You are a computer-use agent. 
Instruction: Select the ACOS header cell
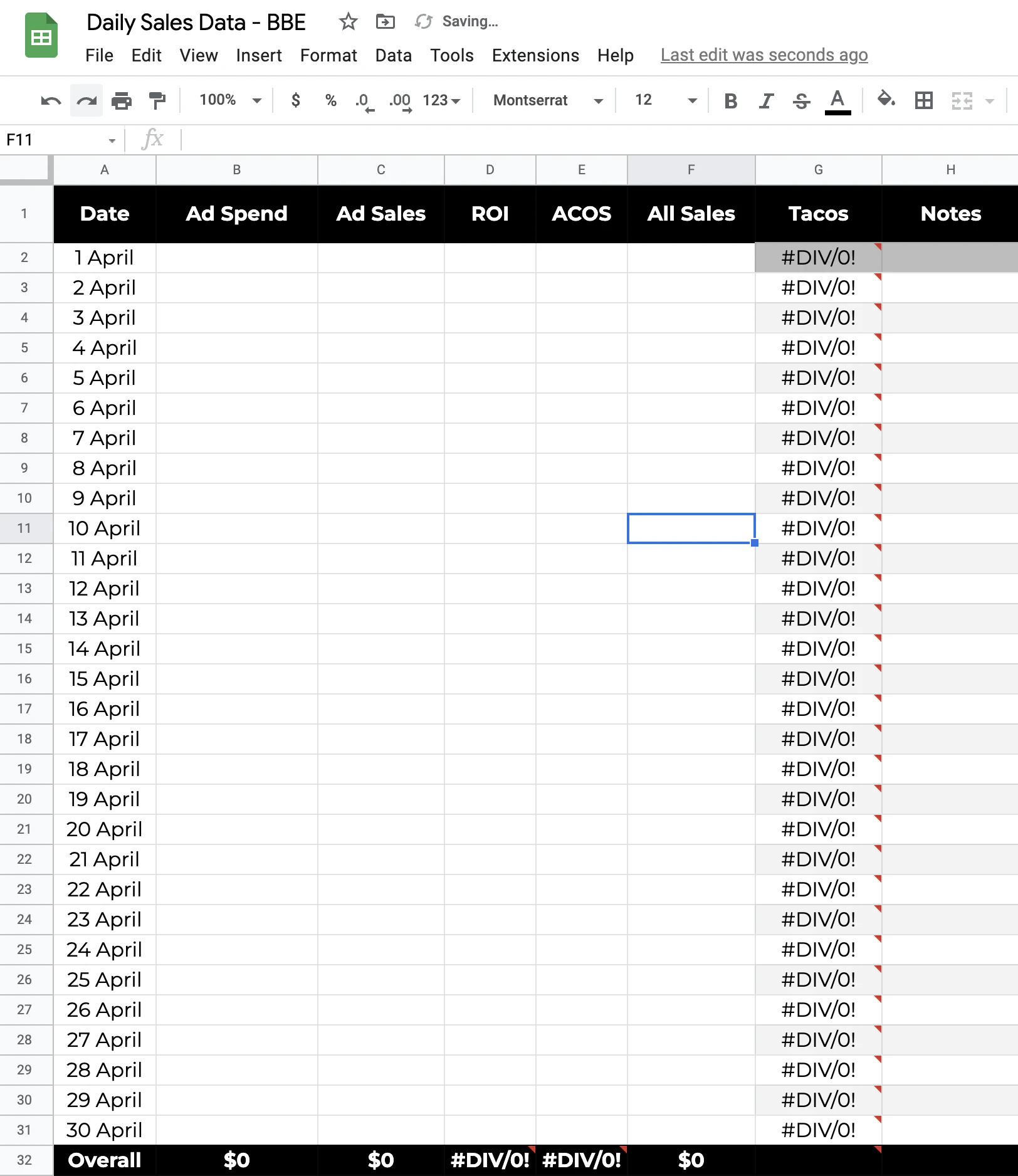(582, 214)
